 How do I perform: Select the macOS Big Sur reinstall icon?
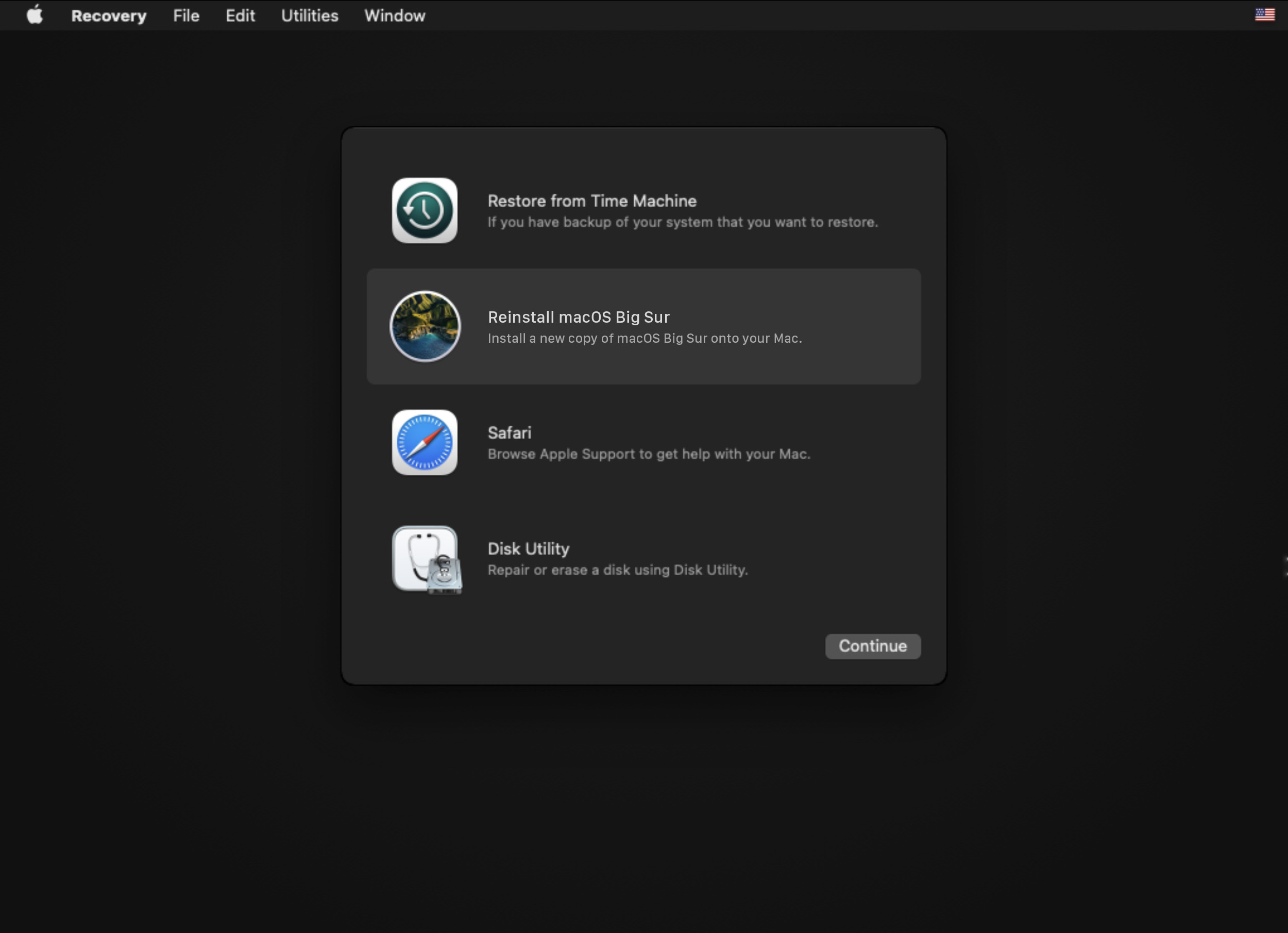click(425, 325)
